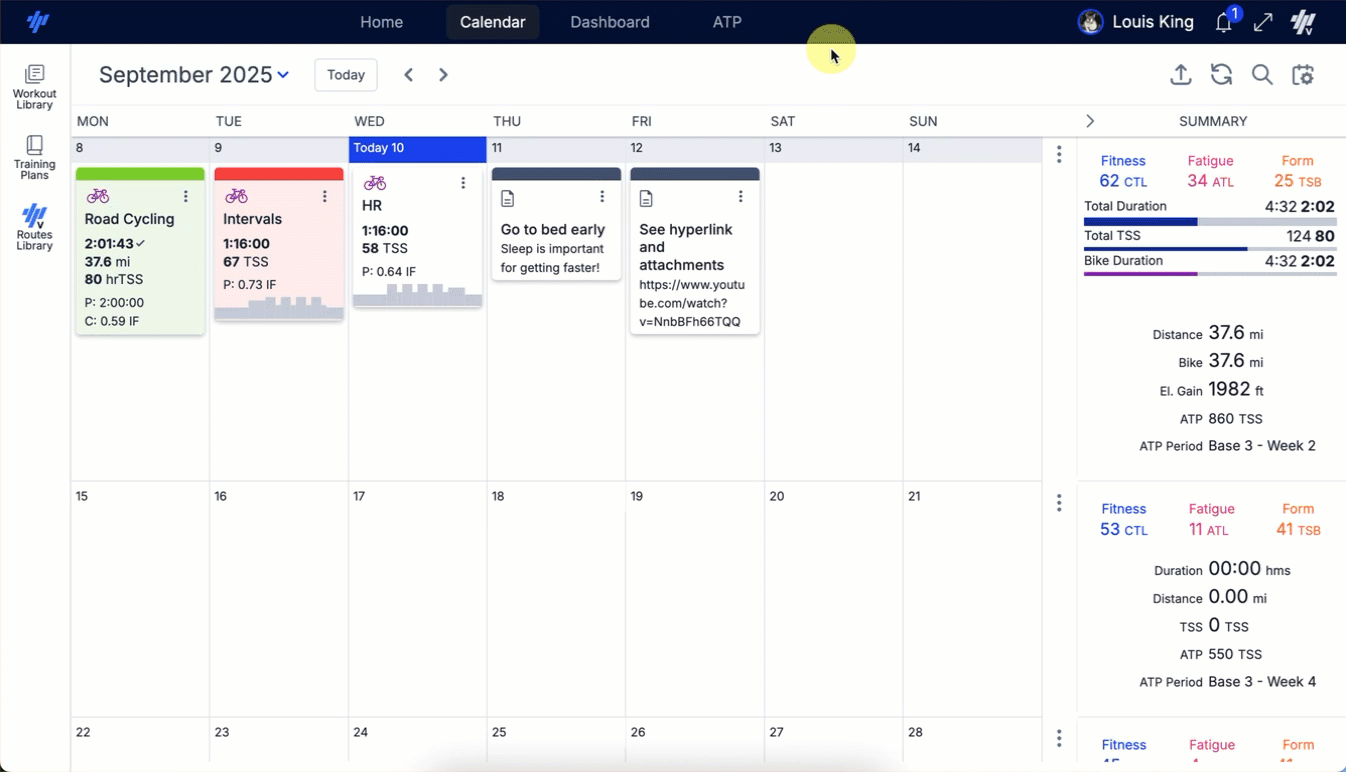Open the ATP tab
1346x772 pixels.
(x=727, y=21)
